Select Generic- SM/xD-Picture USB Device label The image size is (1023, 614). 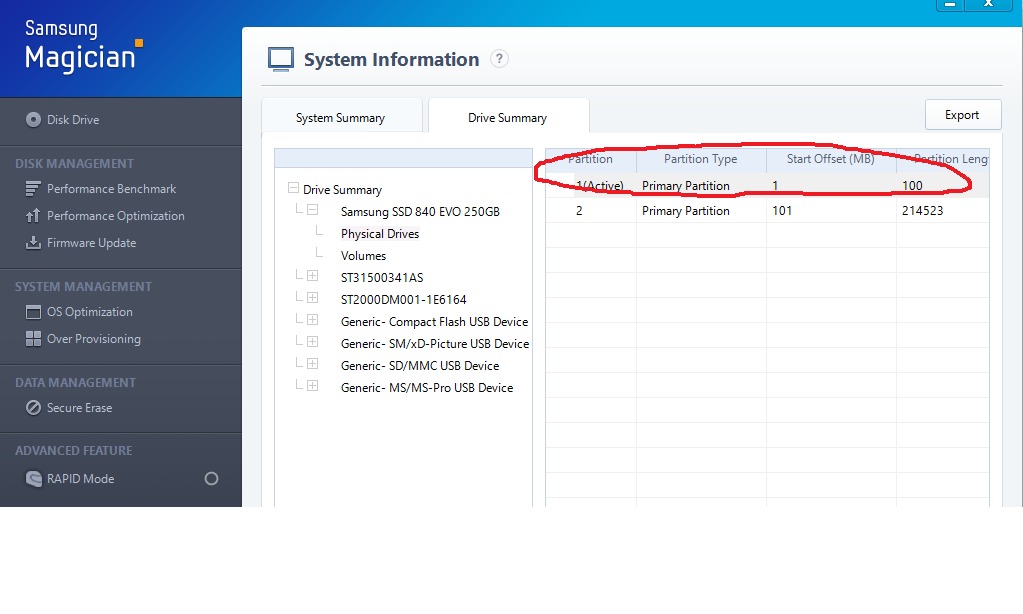pyautogui.click(x=435, y=343)
